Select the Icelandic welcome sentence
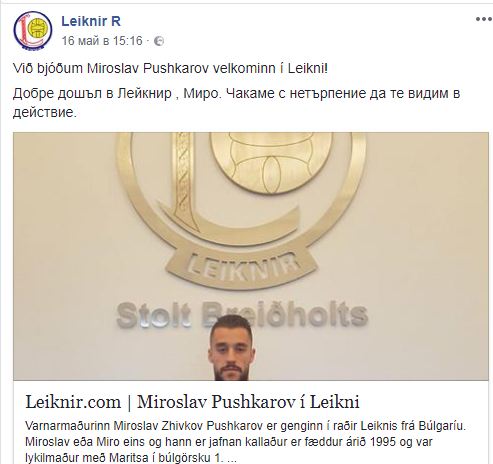493x464 pixels. [x=170, y=69]
